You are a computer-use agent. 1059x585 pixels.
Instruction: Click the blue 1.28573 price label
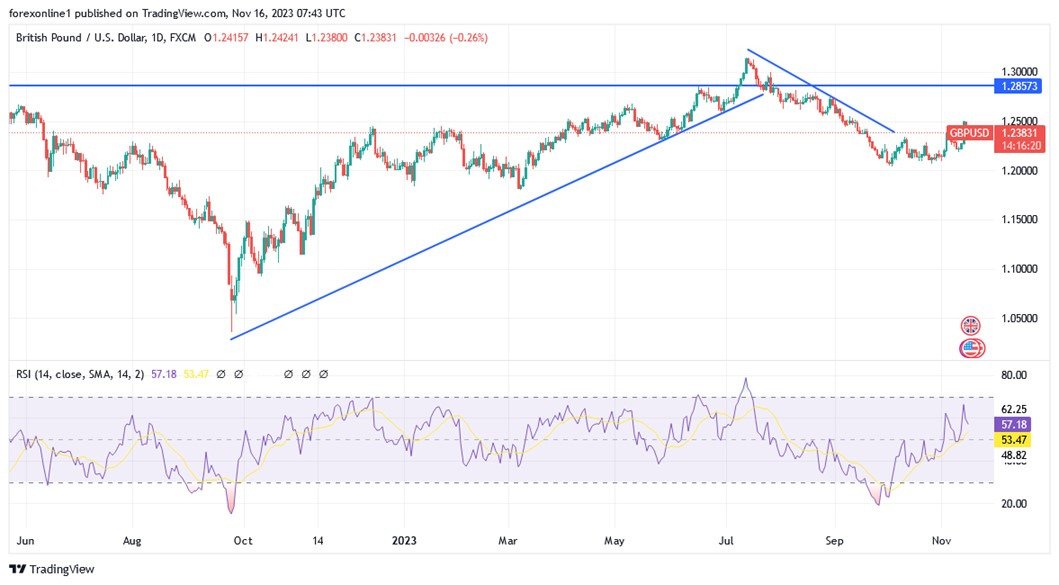coord(1020,87)
